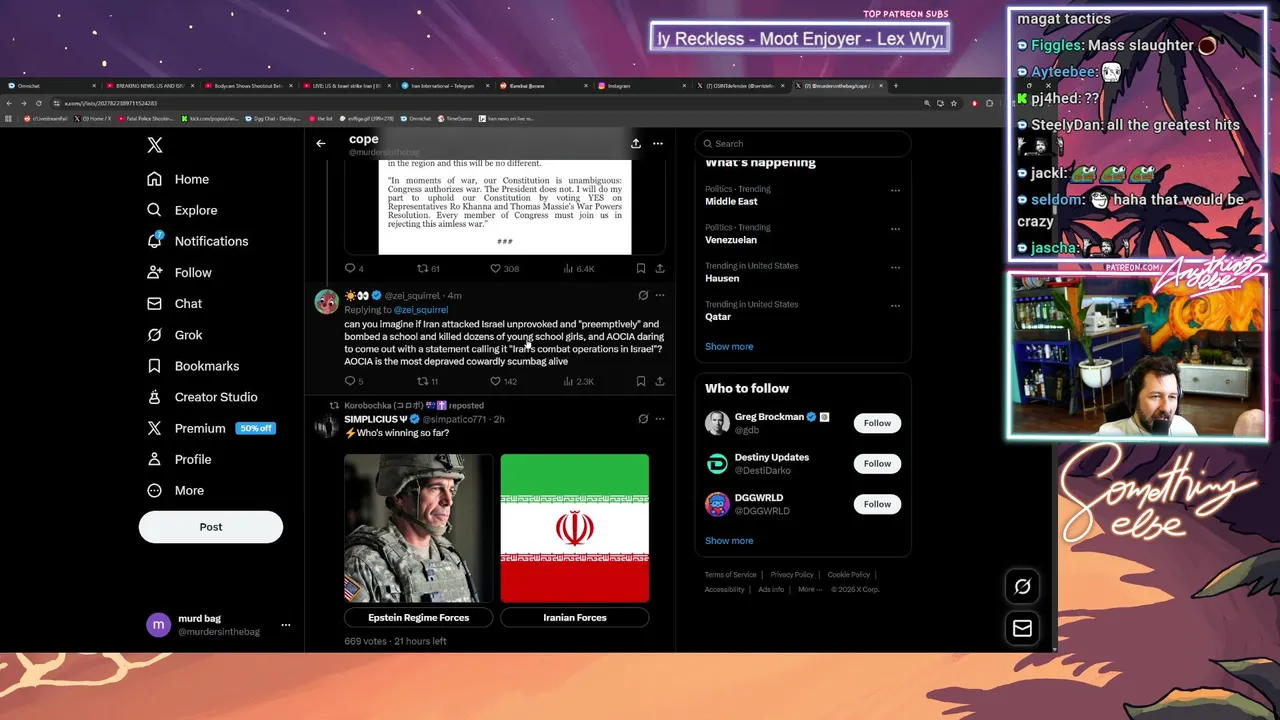Open the Iranian flag poll image
This screenshot has height=720, width=1280.
[575, 528]
